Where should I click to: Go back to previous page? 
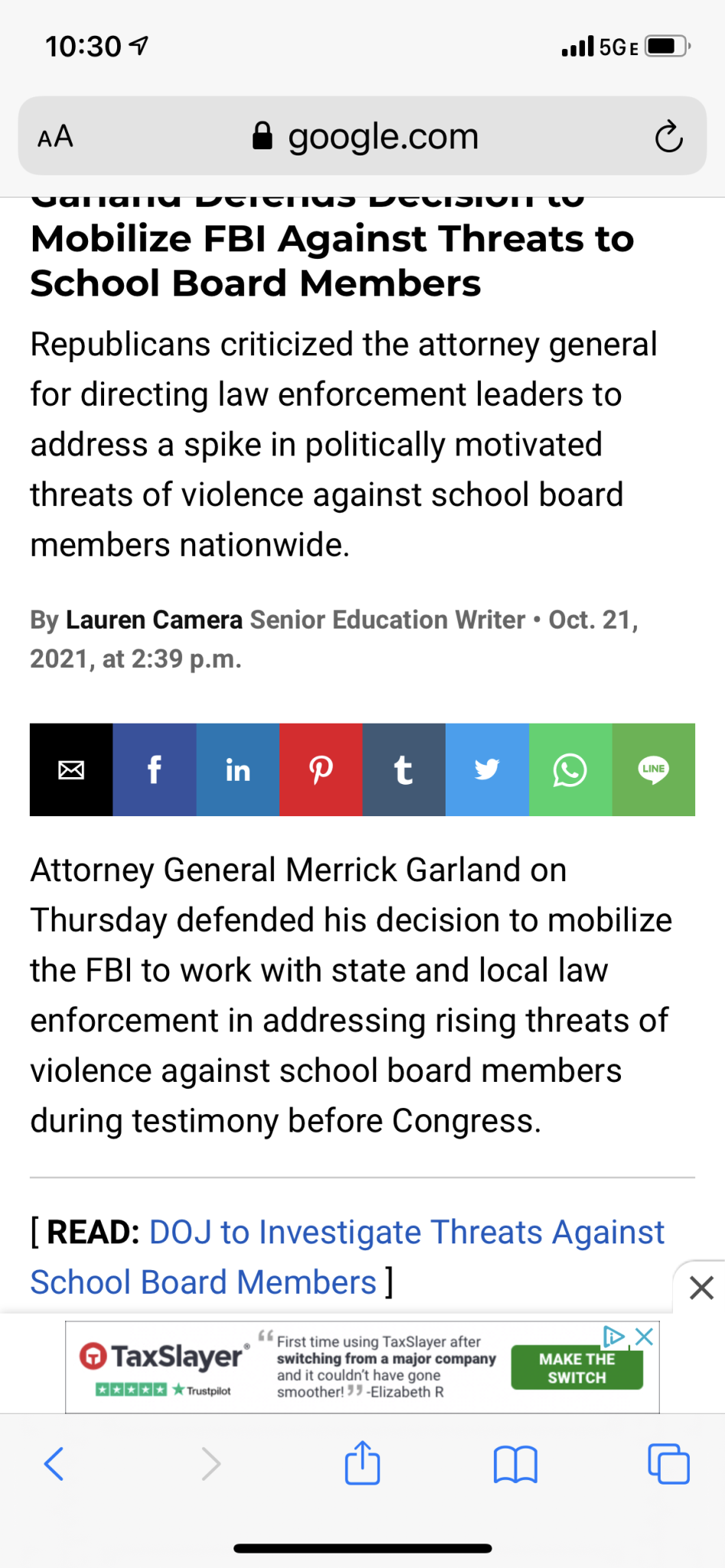click(54, 1464)
